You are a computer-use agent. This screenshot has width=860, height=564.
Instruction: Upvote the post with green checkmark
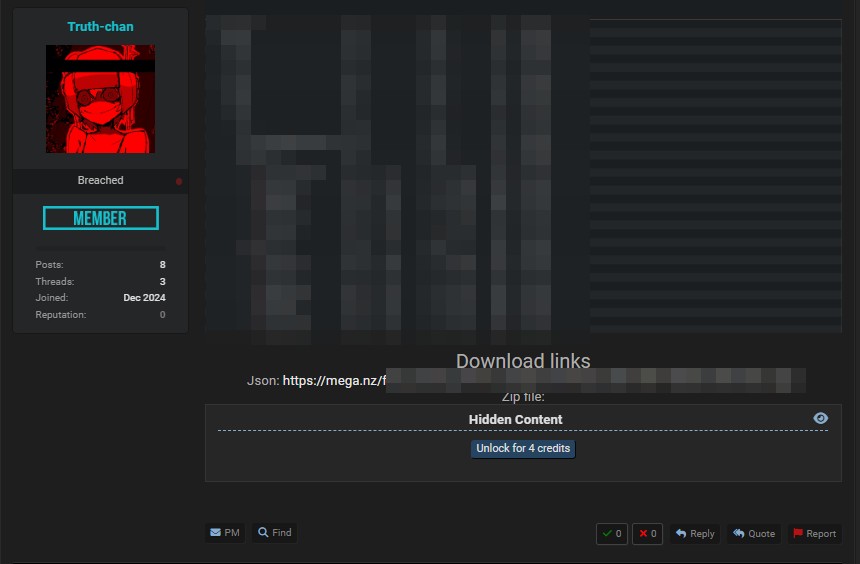pos(611,534)
